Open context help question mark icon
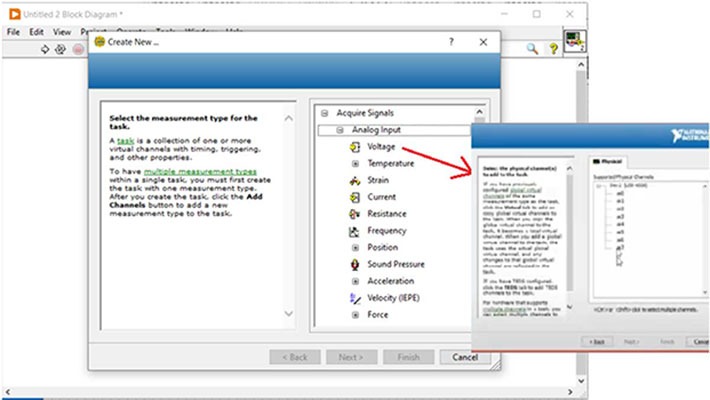This screenshot has width=710, height=400. point(553,49)
